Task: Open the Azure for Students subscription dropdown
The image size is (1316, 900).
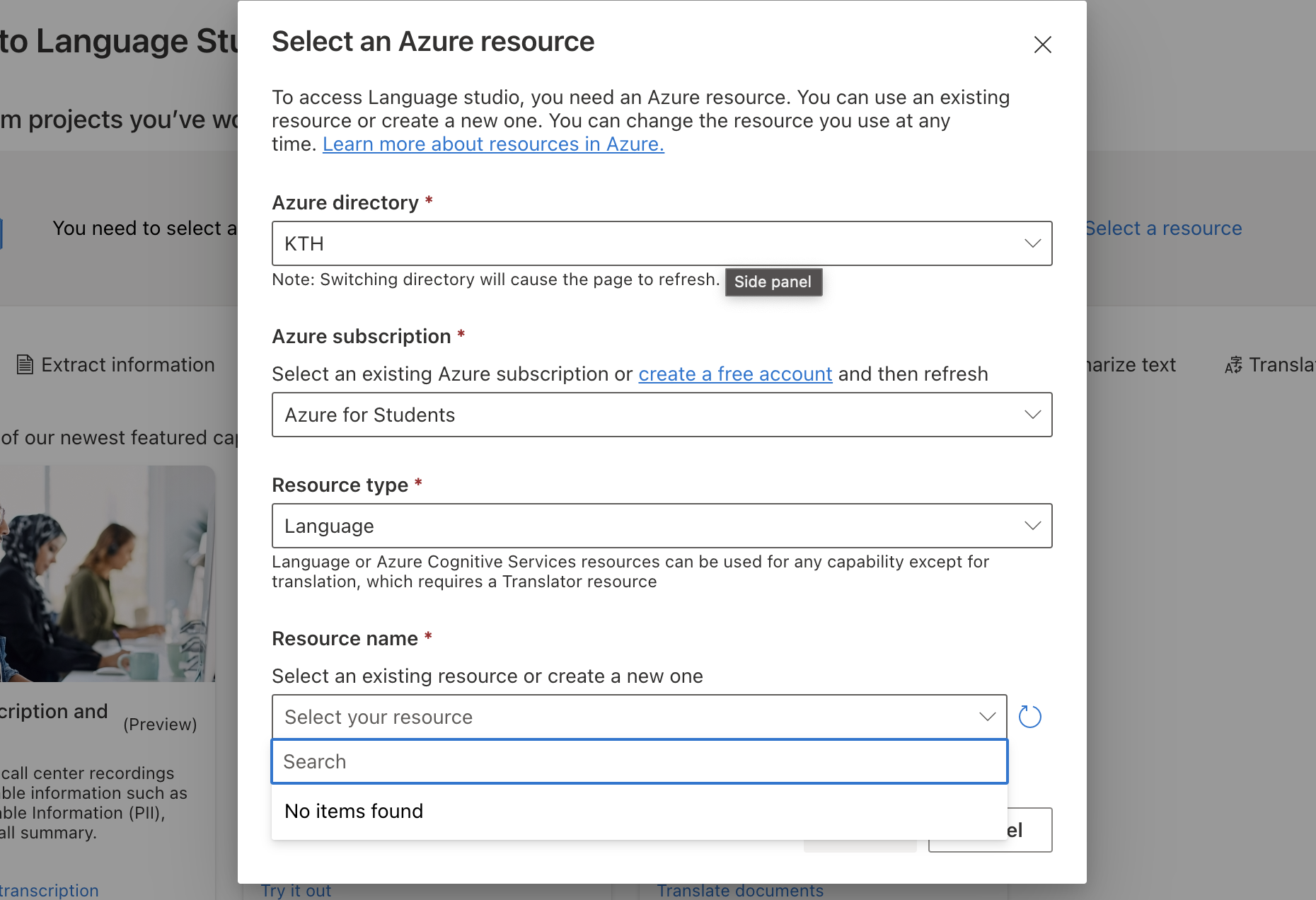Action: click(662, 415)
